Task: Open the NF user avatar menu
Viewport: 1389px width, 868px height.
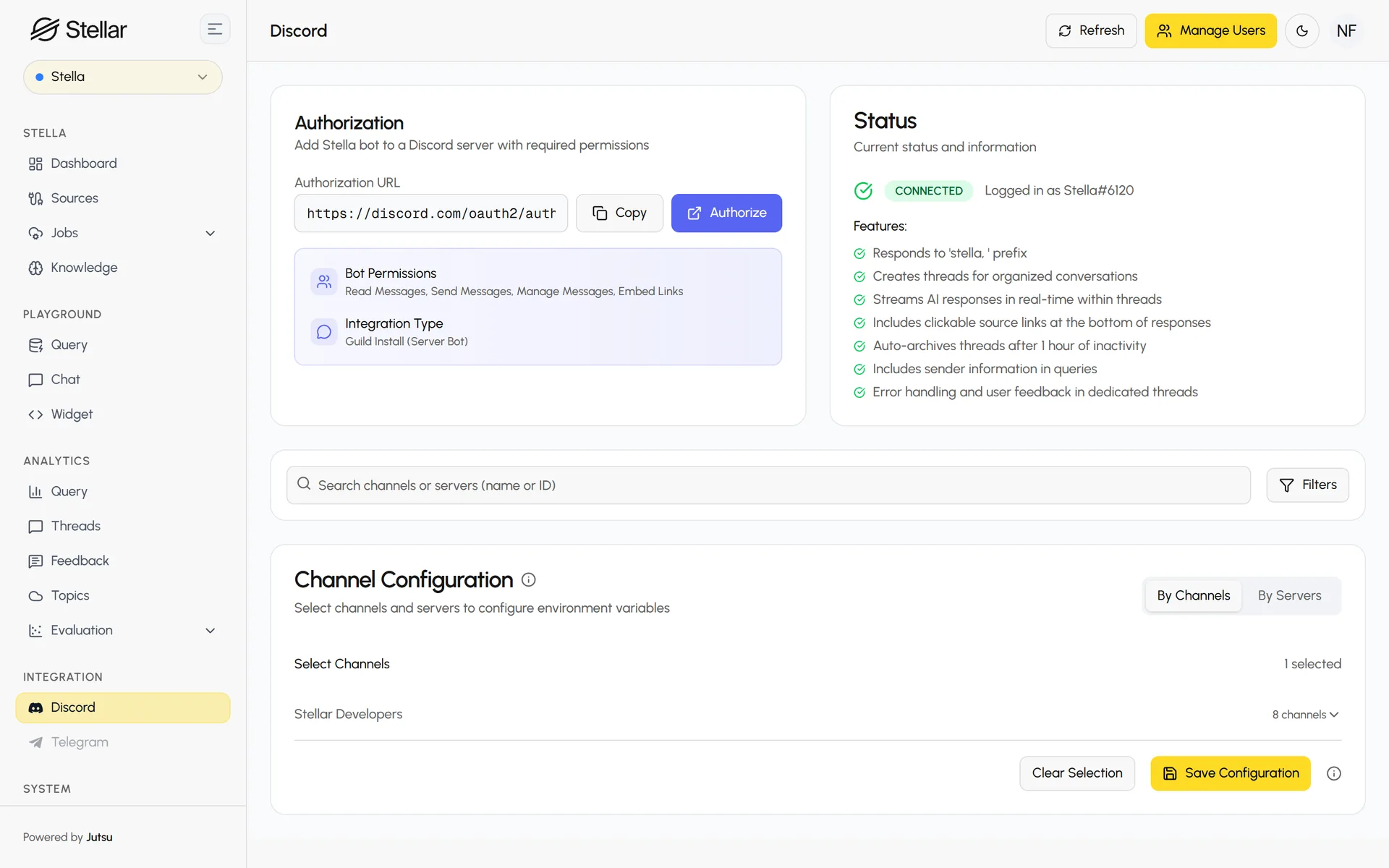Action: 1346,31
